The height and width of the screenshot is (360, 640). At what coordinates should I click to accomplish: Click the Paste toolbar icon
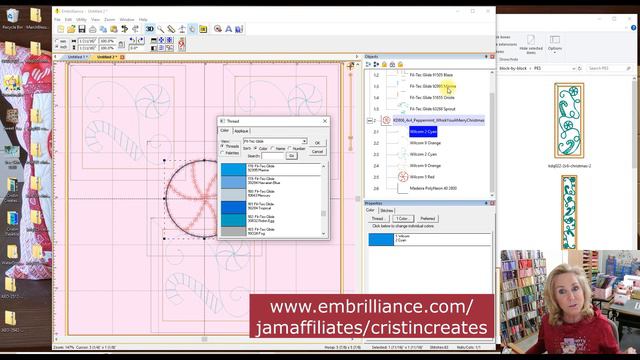[x=114, y=29]
